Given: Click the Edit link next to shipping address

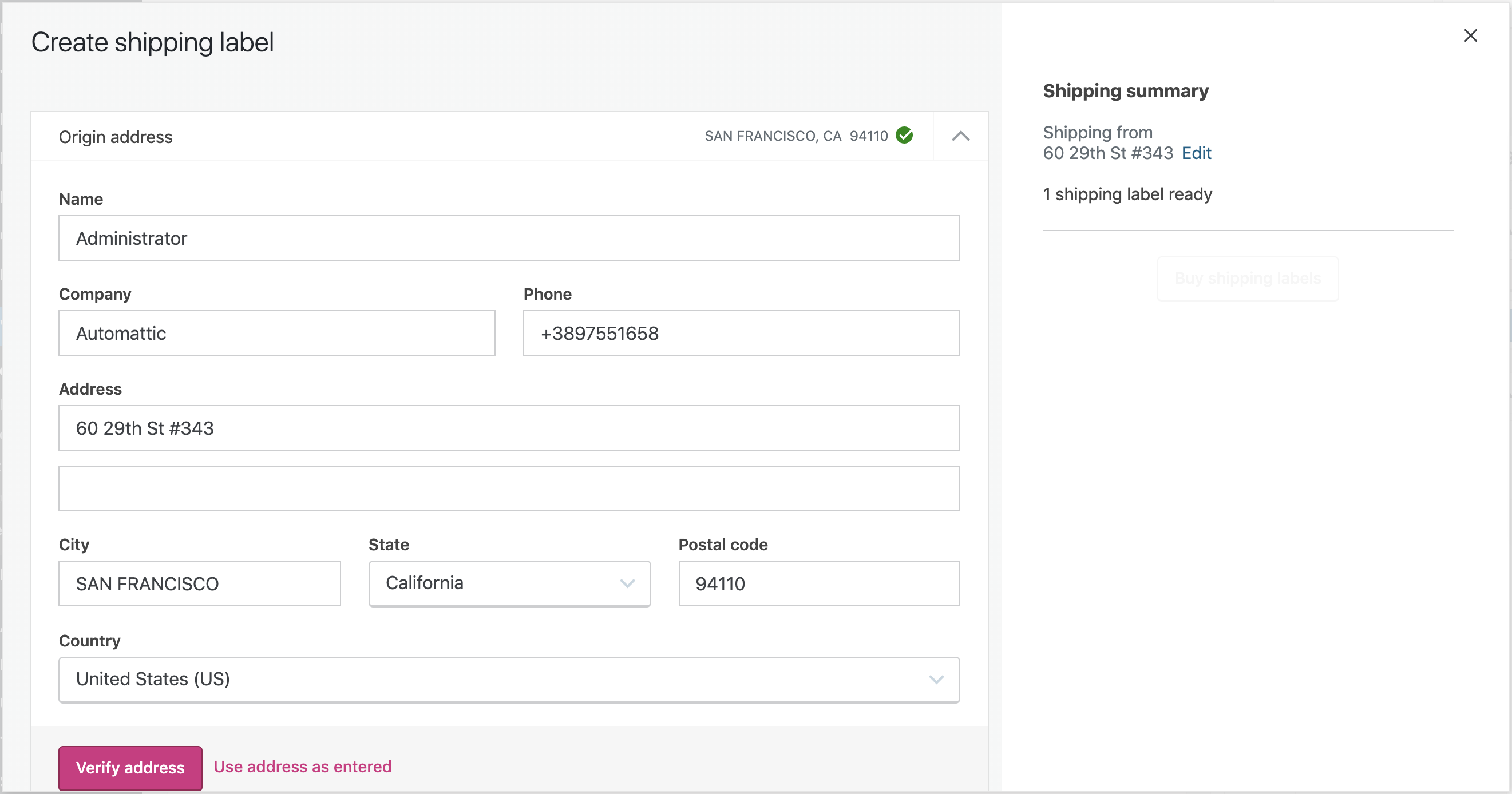Looking at the screenshot, I should [1196, 153].
